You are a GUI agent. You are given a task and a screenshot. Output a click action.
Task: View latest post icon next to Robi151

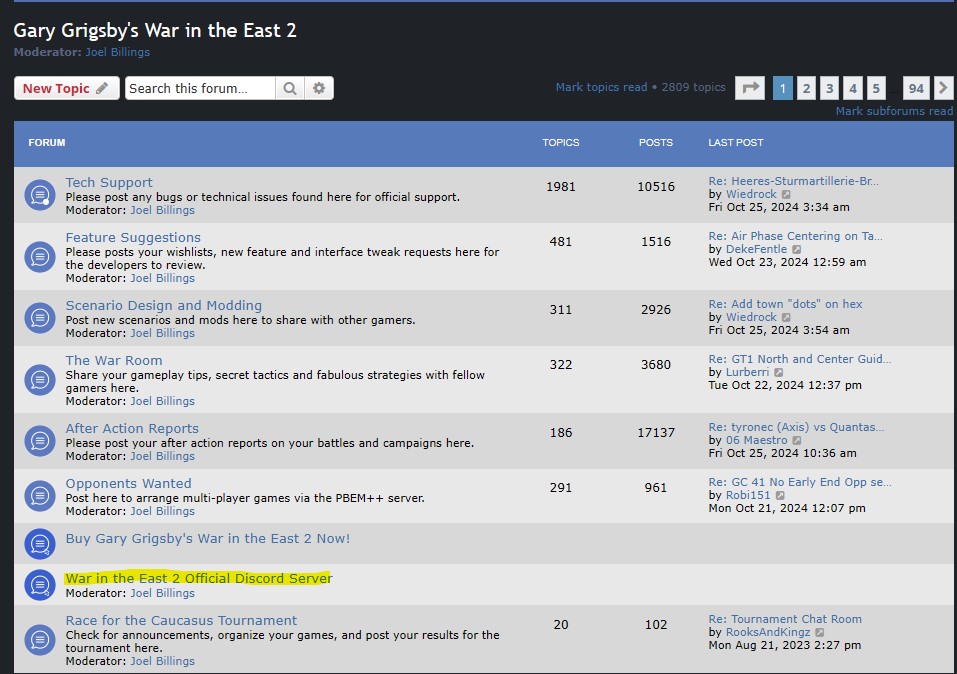(x=780, y=496)
